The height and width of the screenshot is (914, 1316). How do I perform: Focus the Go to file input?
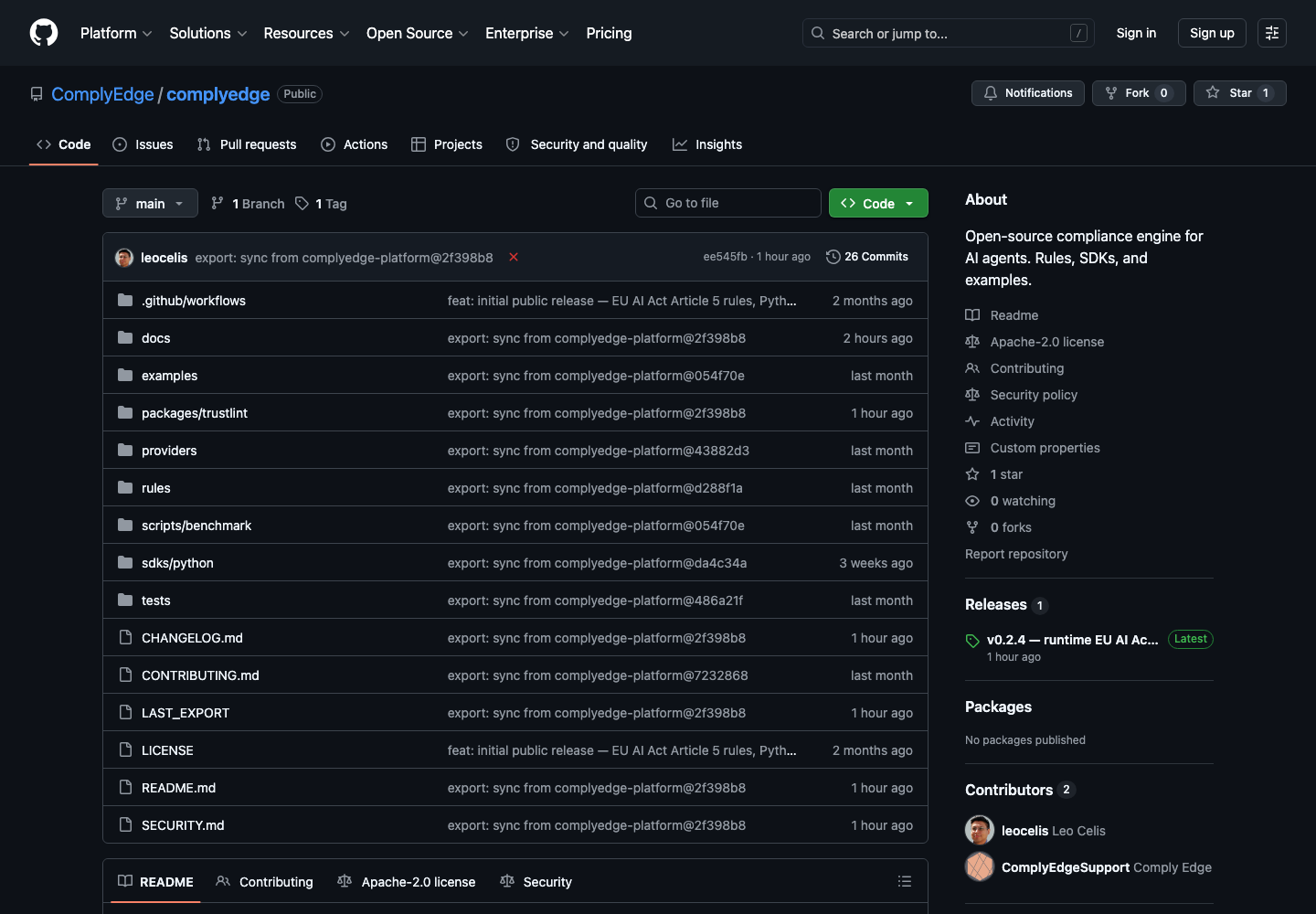pos(728,203)
